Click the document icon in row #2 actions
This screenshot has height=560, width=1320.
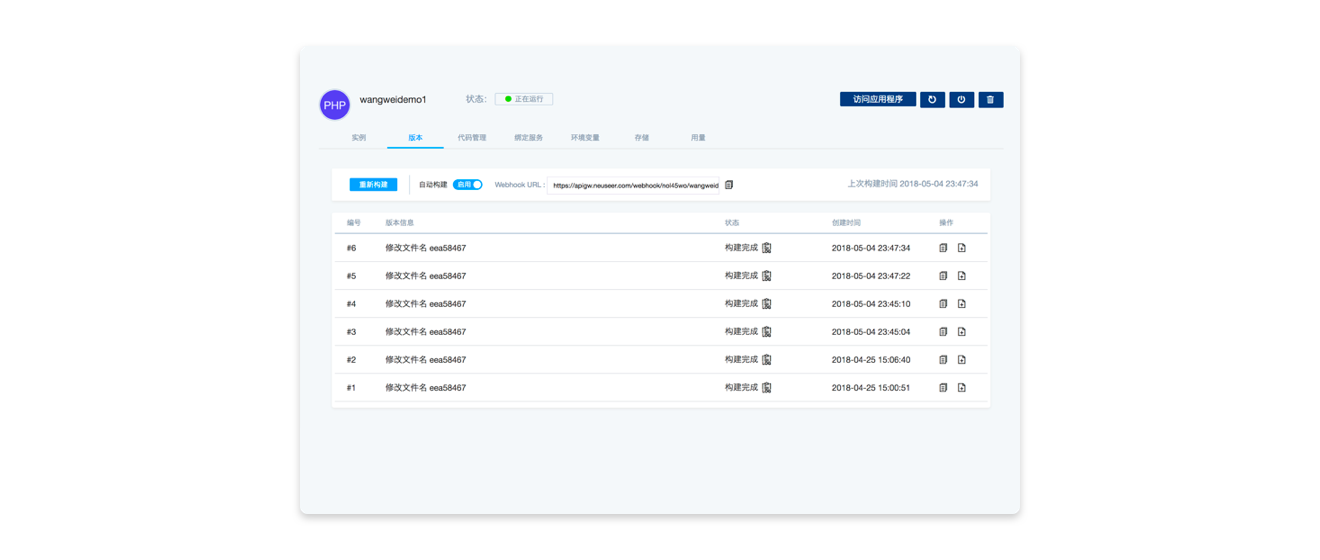pyautogui.click(x=943, y=360)
